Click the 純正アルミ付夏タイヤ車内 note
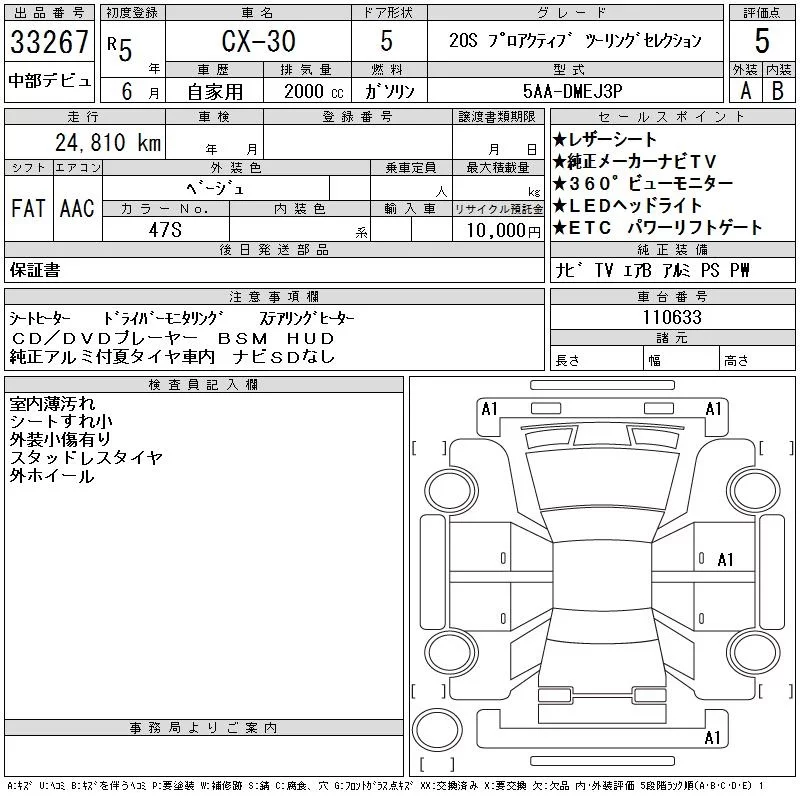This screenshot has height=800, width=800. click(x=112, y=357)
